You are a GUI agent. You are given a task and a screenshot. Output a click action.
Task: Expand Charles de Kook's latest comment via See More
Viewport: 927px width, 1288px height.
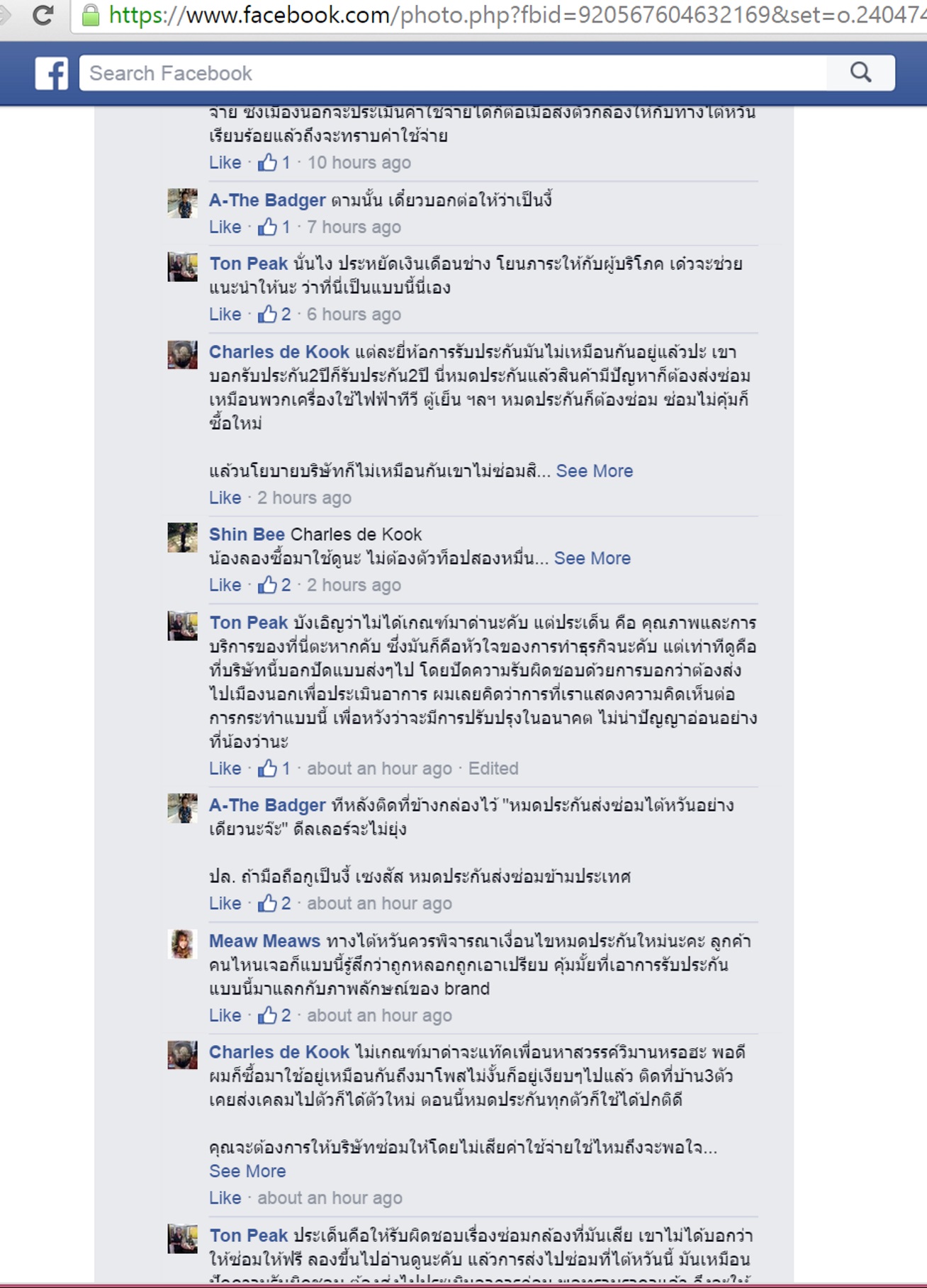pyautogui.click(x=247, y=1171)
